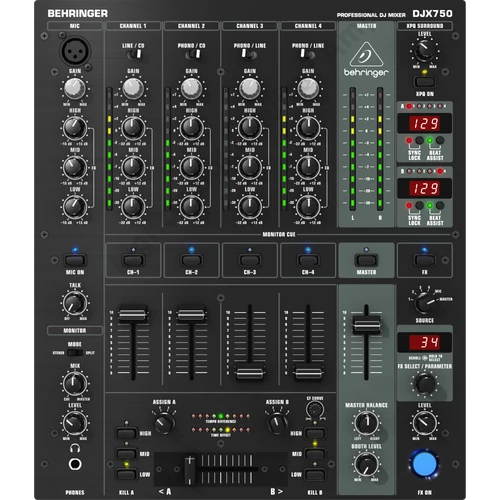
Task: Click the DJX750 model name text
Action: tap(432, 14)
